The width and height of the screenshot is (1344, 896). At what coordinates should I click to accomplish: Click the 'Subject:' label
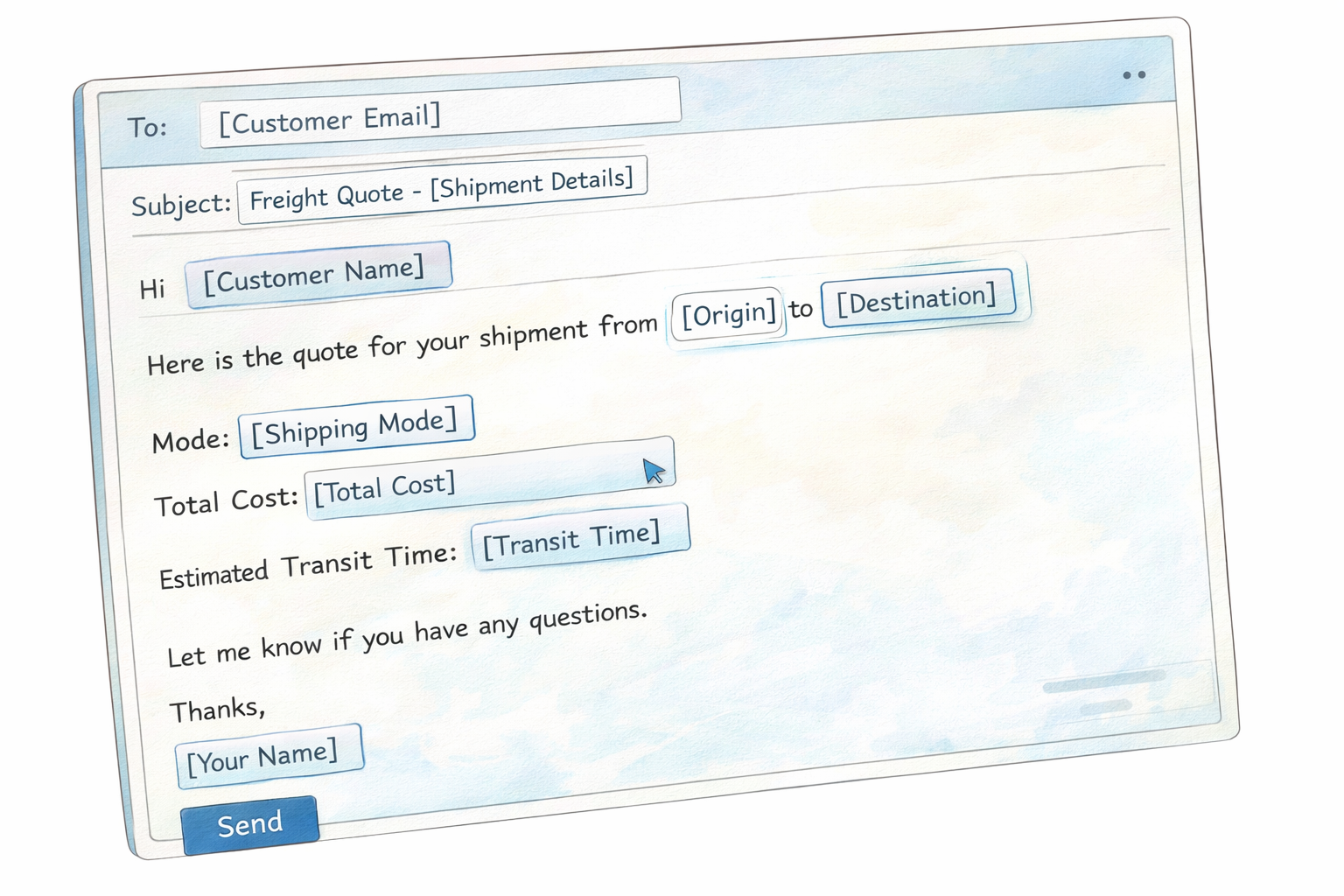click(x=181, y=205)
